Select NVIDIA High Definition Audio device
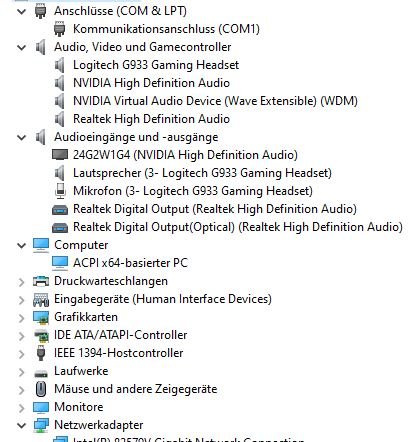Screen dimensions: 417x442 pos(151,83)
